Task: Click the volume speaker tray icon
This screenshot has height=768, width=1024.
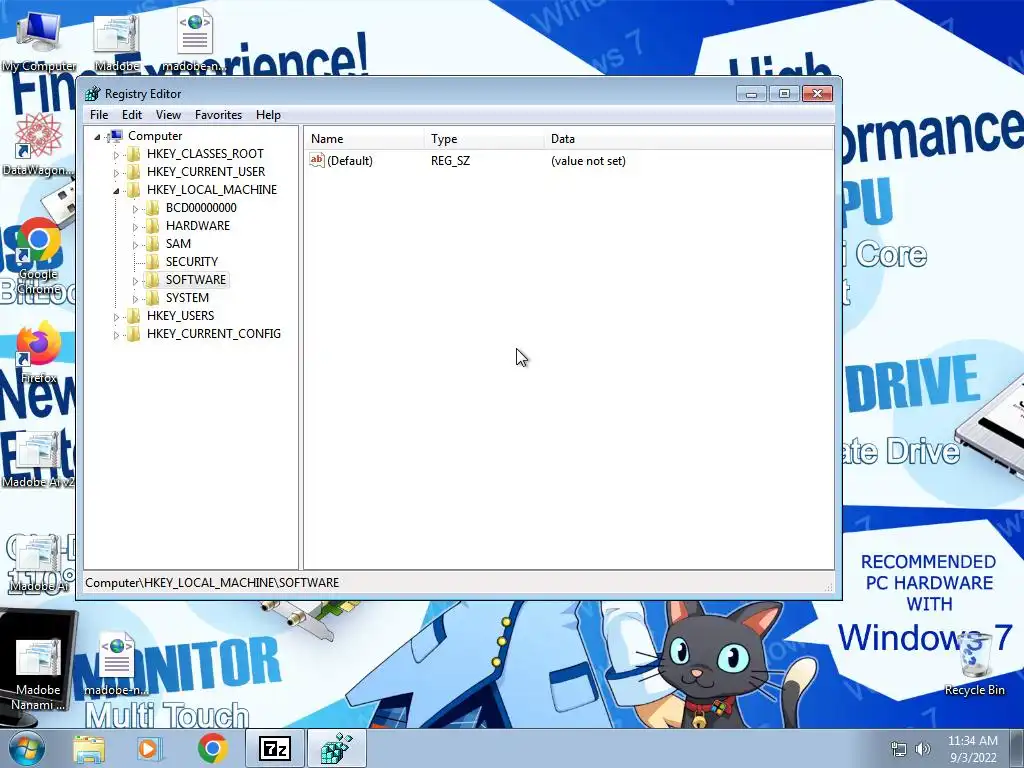Action: tap(922, 749)
